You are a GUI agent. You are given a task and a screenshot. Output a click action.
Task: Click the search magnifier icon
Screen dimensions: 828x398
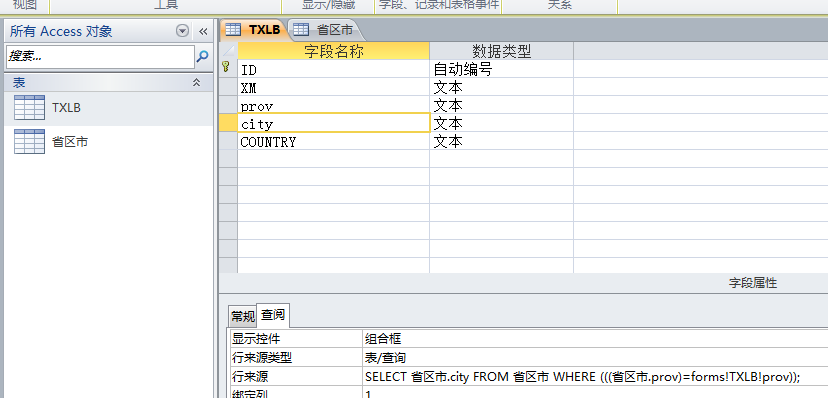coord(202,56)
